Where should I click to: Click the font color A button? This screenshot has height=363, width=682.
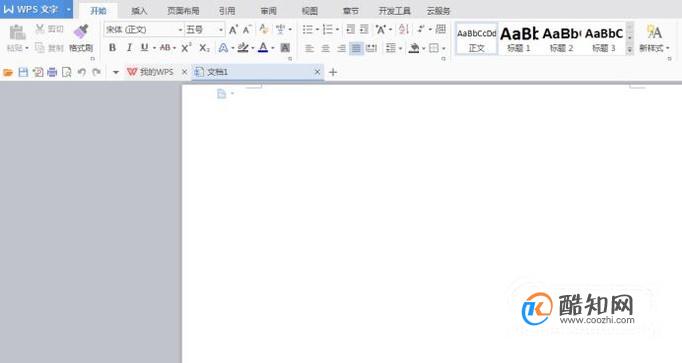coord(263,48)
